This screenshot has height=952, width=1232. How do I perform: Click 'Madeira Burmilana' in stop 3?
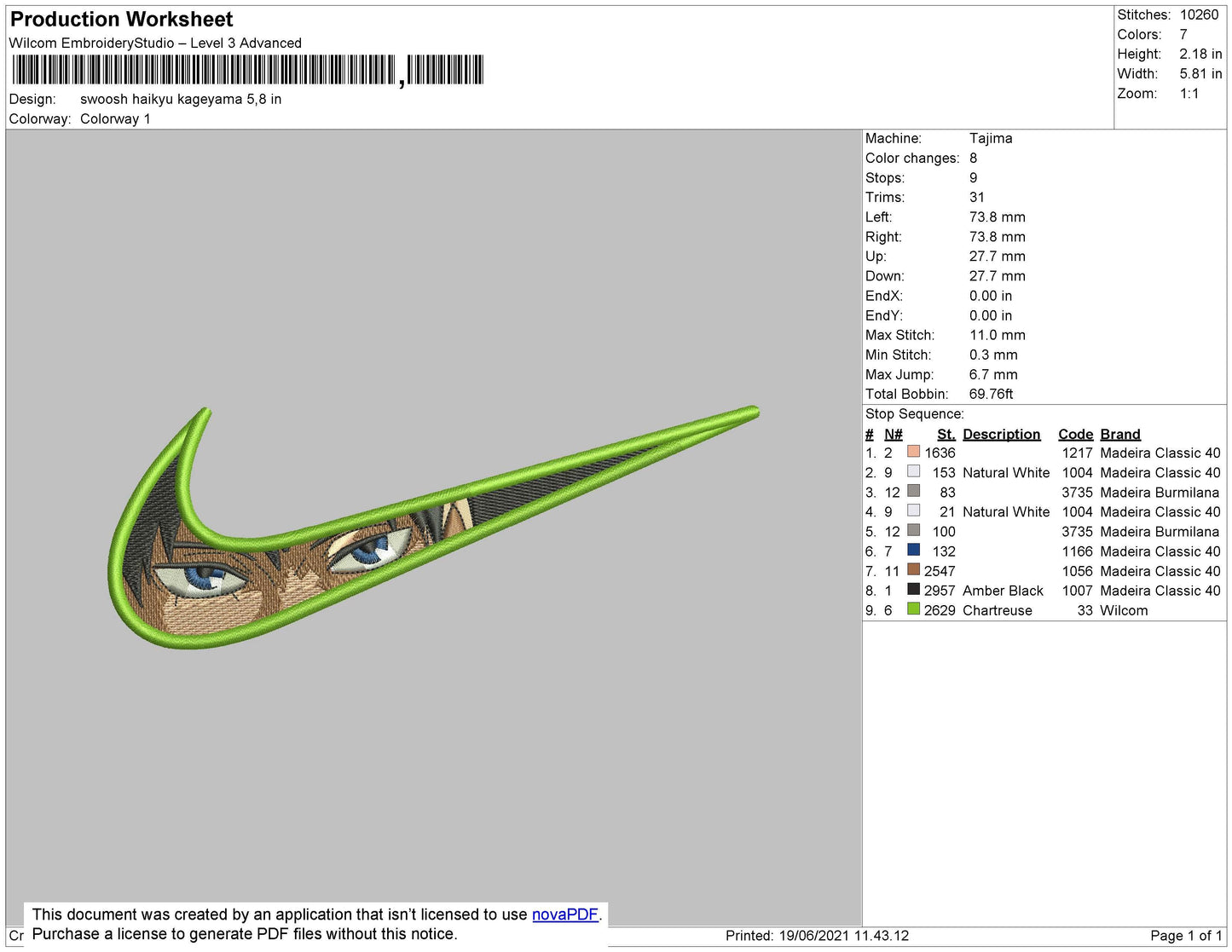(1160, 492)
